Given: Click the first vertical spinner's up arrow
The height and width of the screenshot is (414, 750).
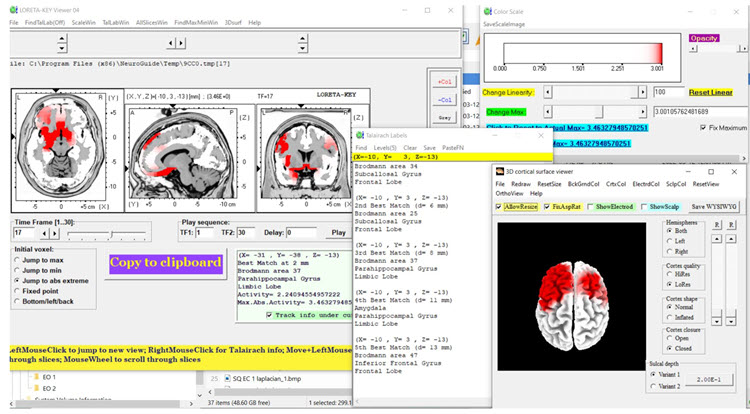Looking at the screenshot, I should point(60,37).
